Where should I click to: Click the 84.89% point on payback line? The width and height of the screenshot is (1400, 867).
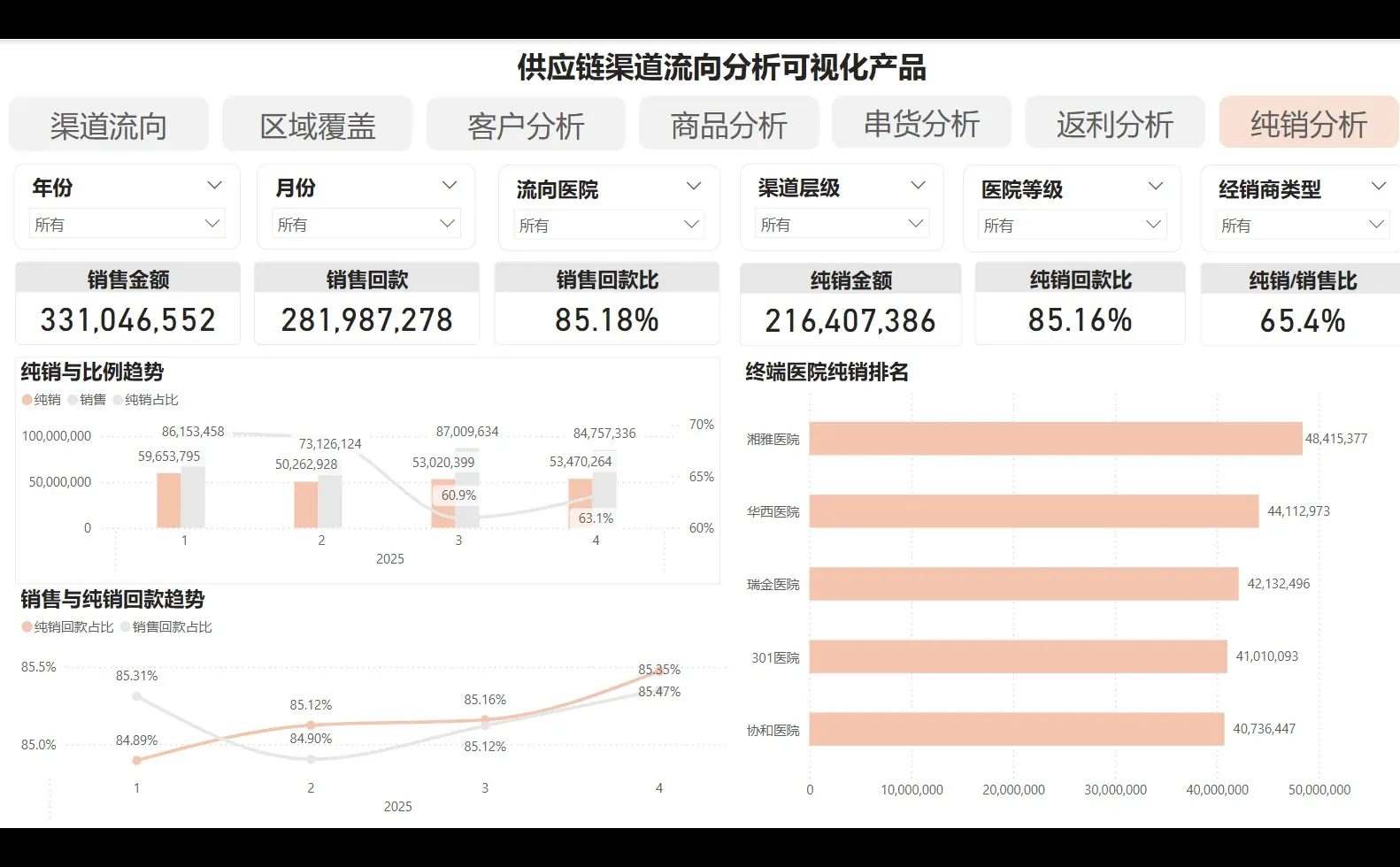136,760
